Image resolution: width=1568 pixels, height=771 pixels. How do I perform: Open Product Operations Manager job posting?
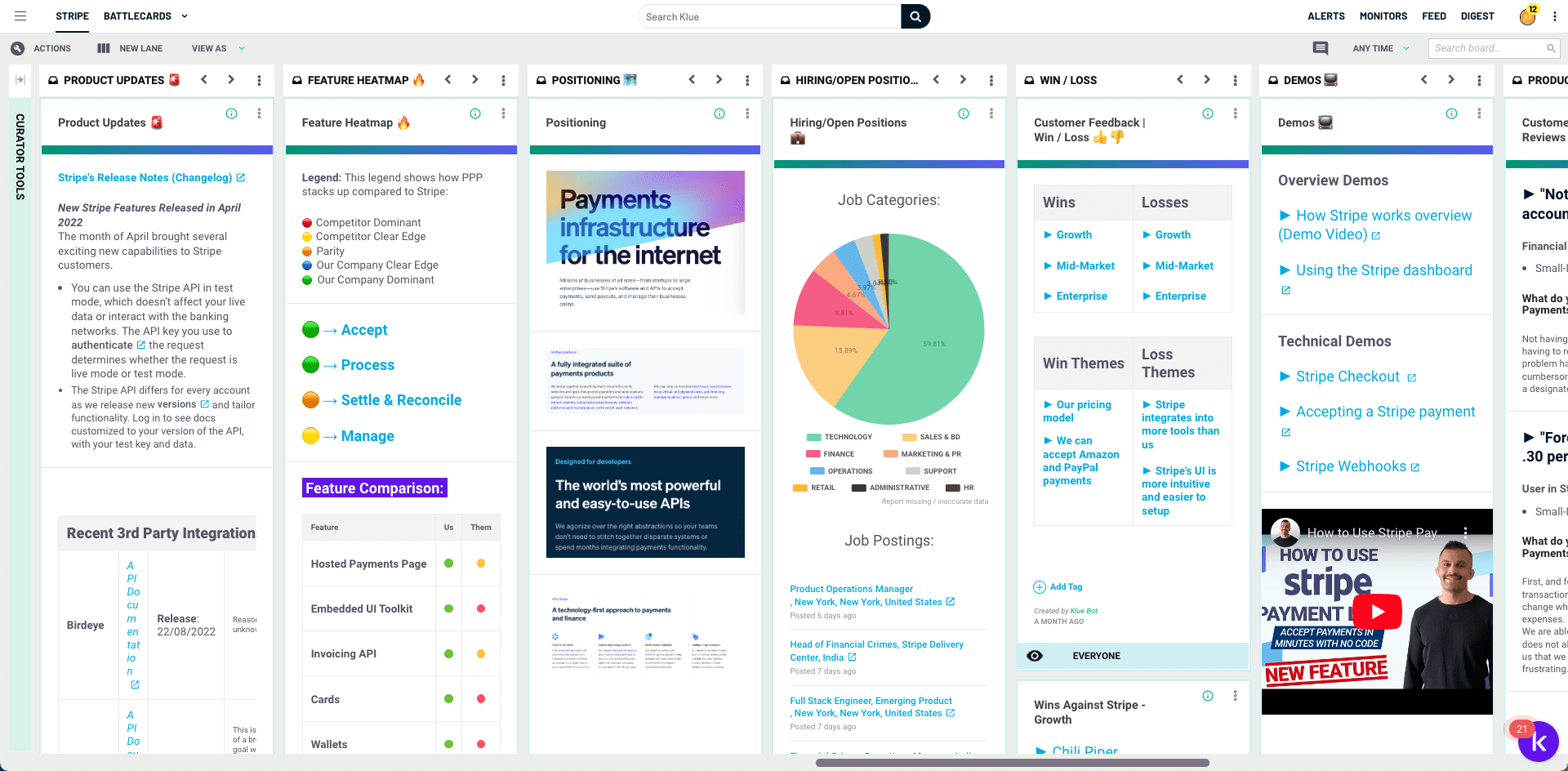pos(872,595)
